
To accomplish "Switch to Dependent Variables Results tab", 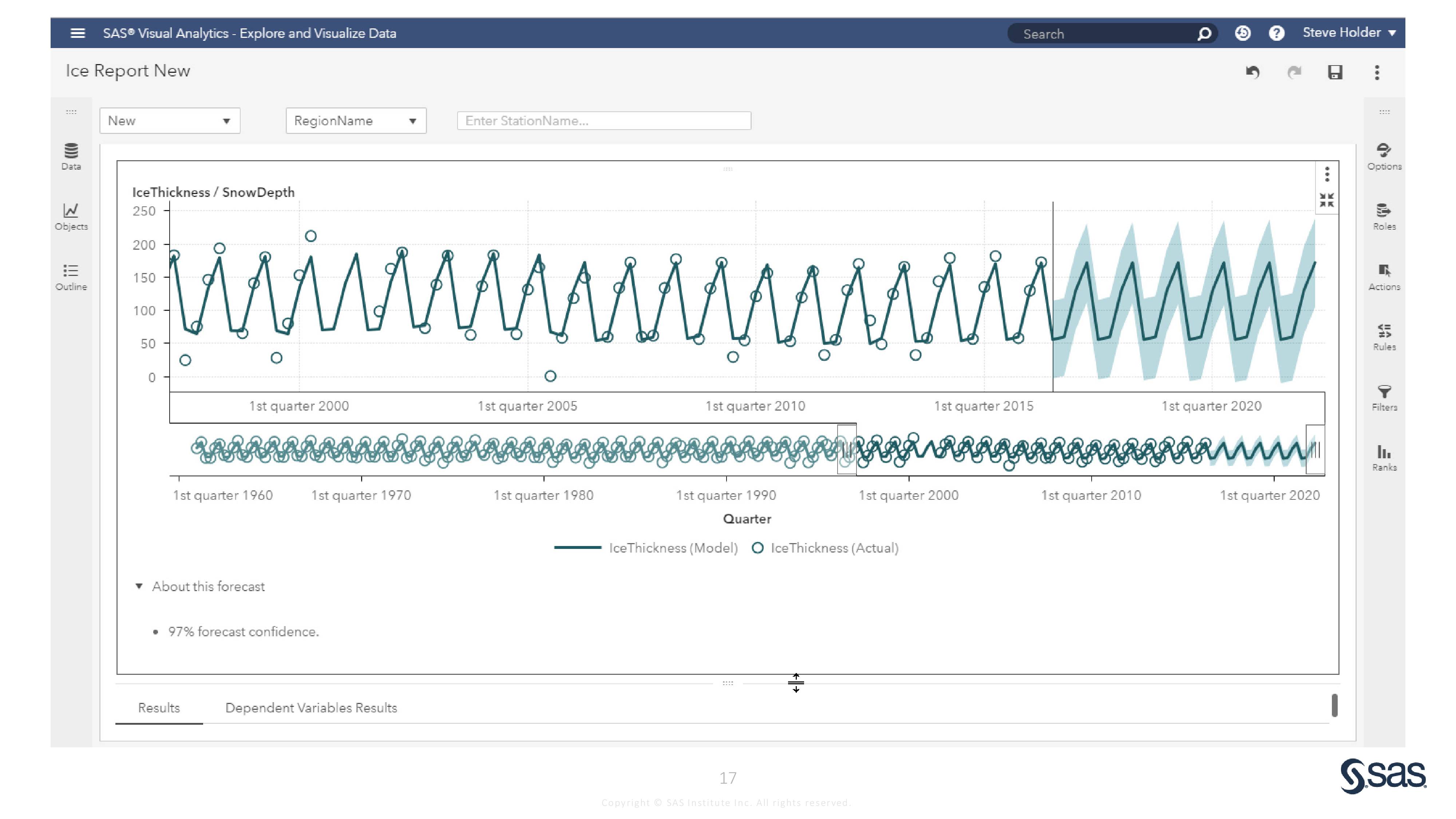I will click(311, 708).
